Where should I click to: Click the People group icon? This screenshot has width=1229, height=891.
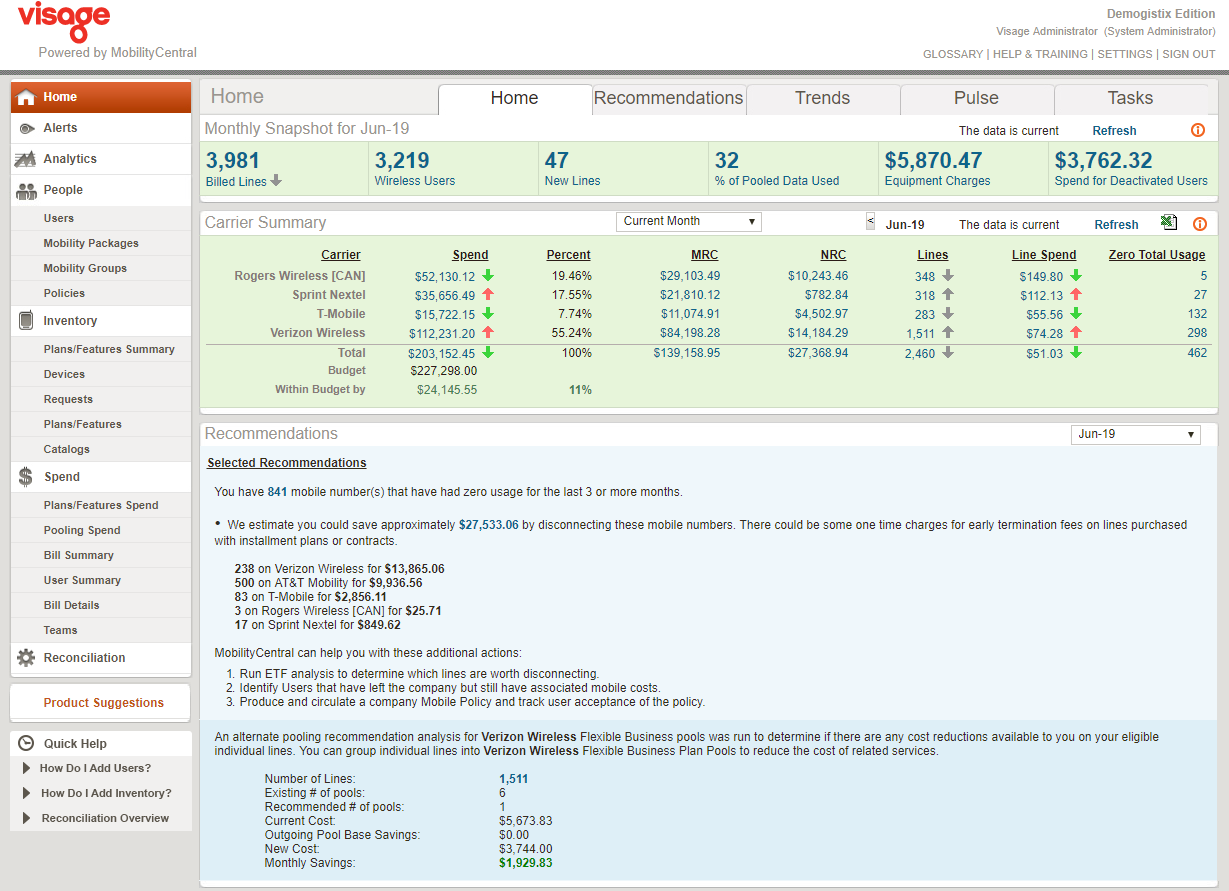[26, 190]
